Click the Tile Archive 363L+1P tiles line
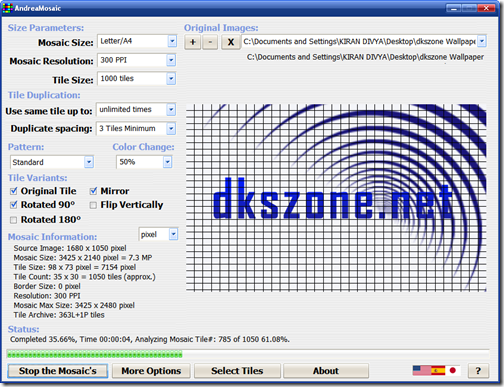The height and width of the screenshot is (387, 504). [x=59, y=315]
